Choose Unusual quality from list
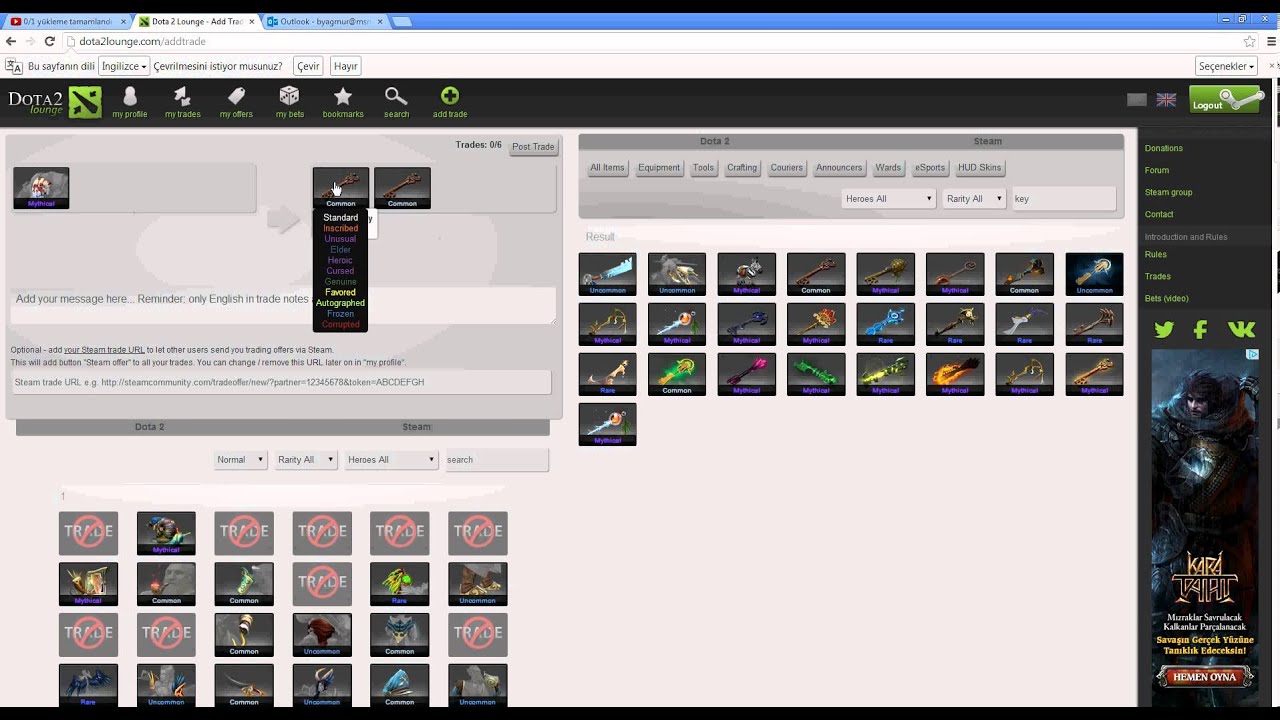Viewport: 1280px width, 720px height. [340, 239]
